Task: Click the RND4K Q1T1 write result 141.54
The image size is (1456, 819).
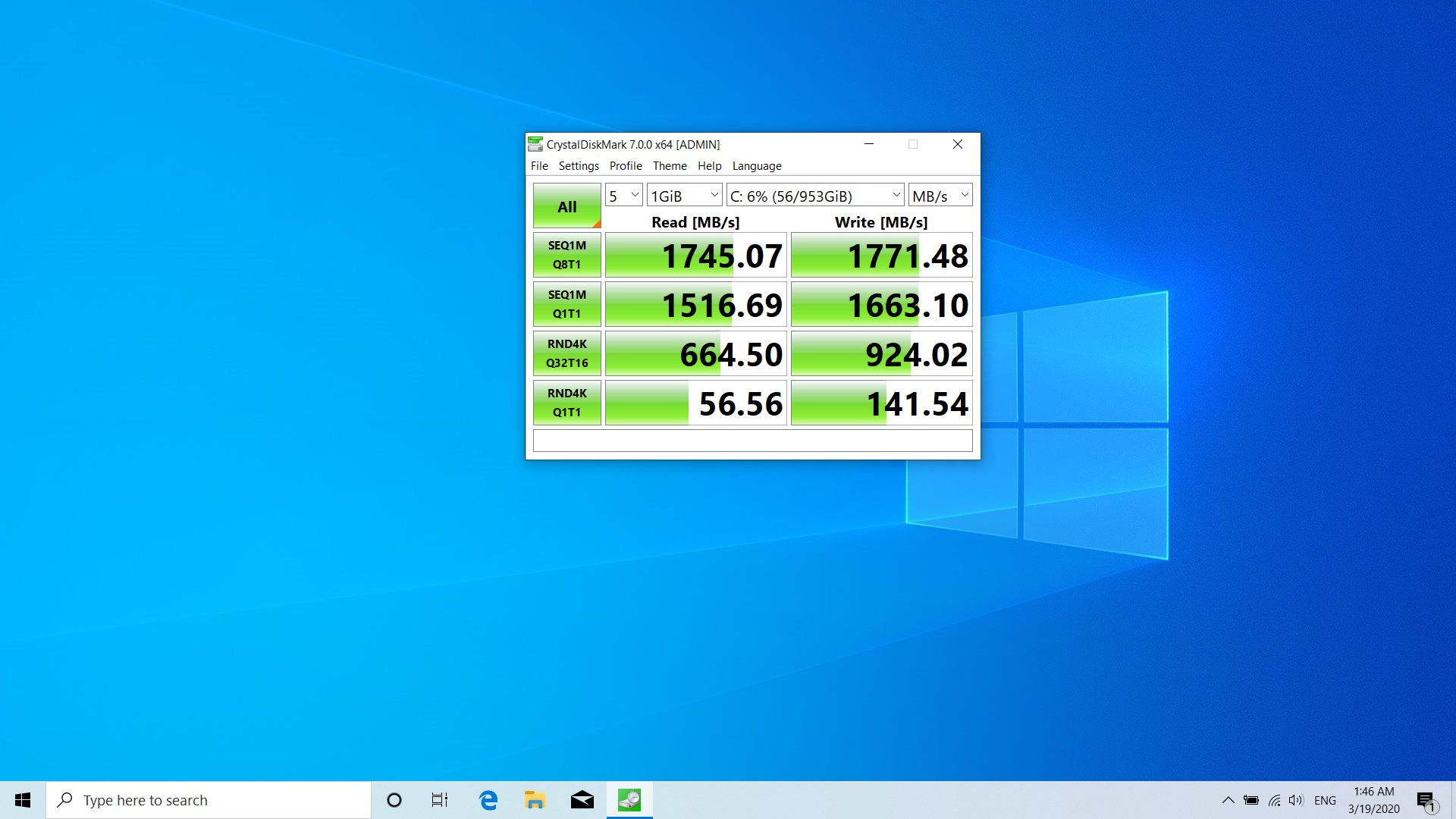Action: click(881, 403)
